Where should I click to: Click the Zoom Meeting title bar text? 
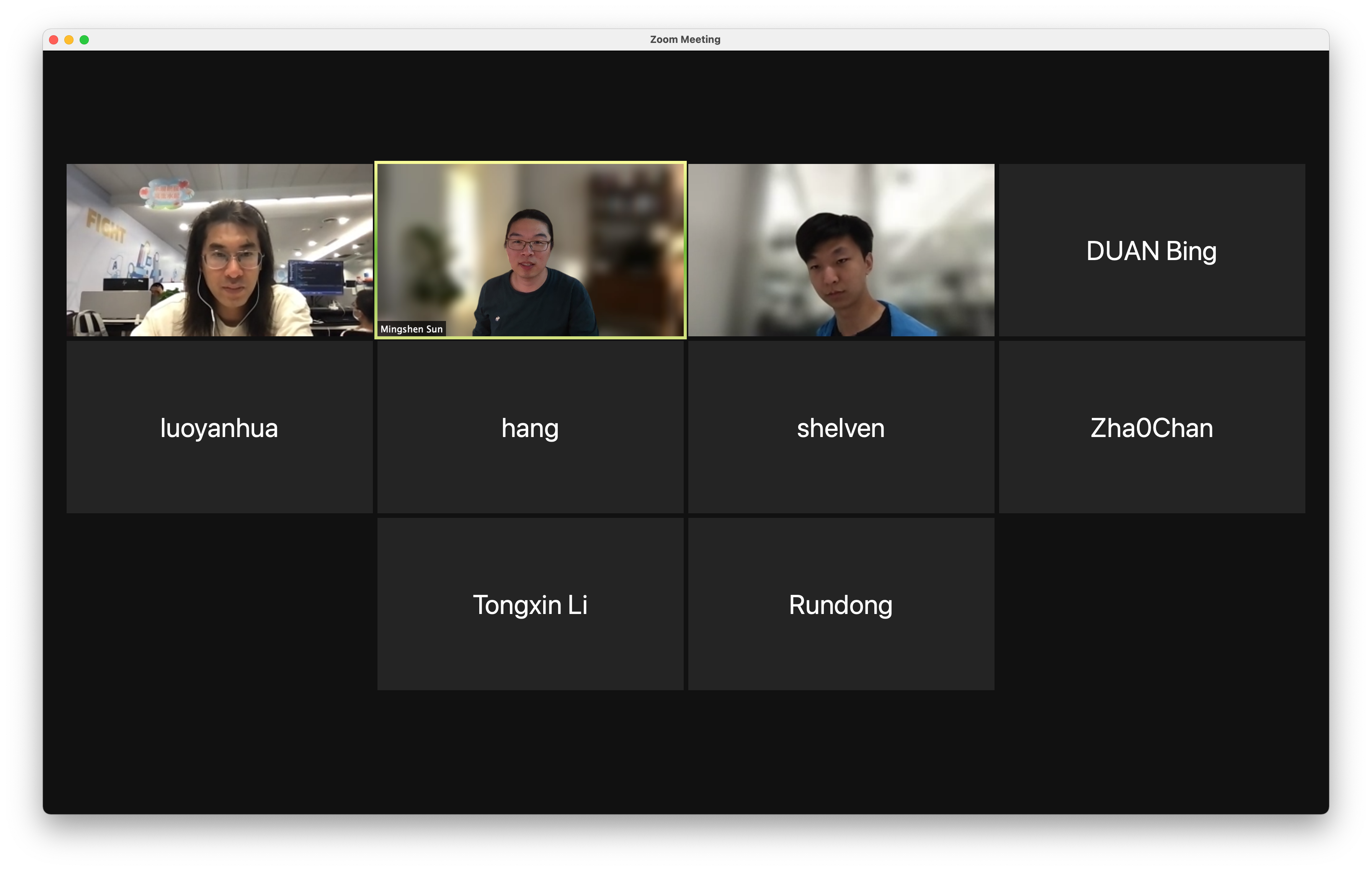pos(686,39)
